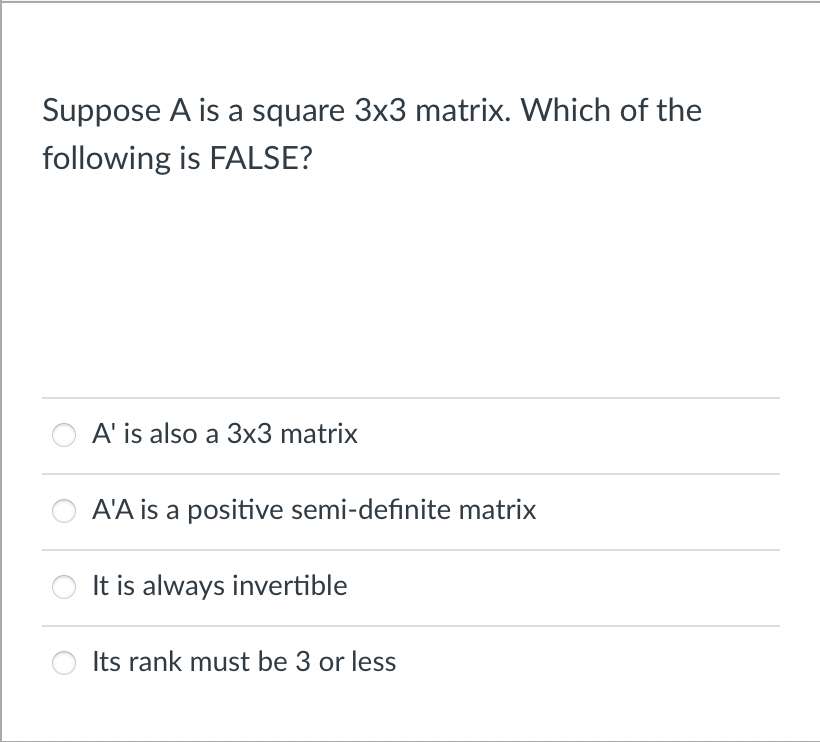Click the word "Suppose" in the question
This screenshot has width=820, height=742.
point(101,111)
